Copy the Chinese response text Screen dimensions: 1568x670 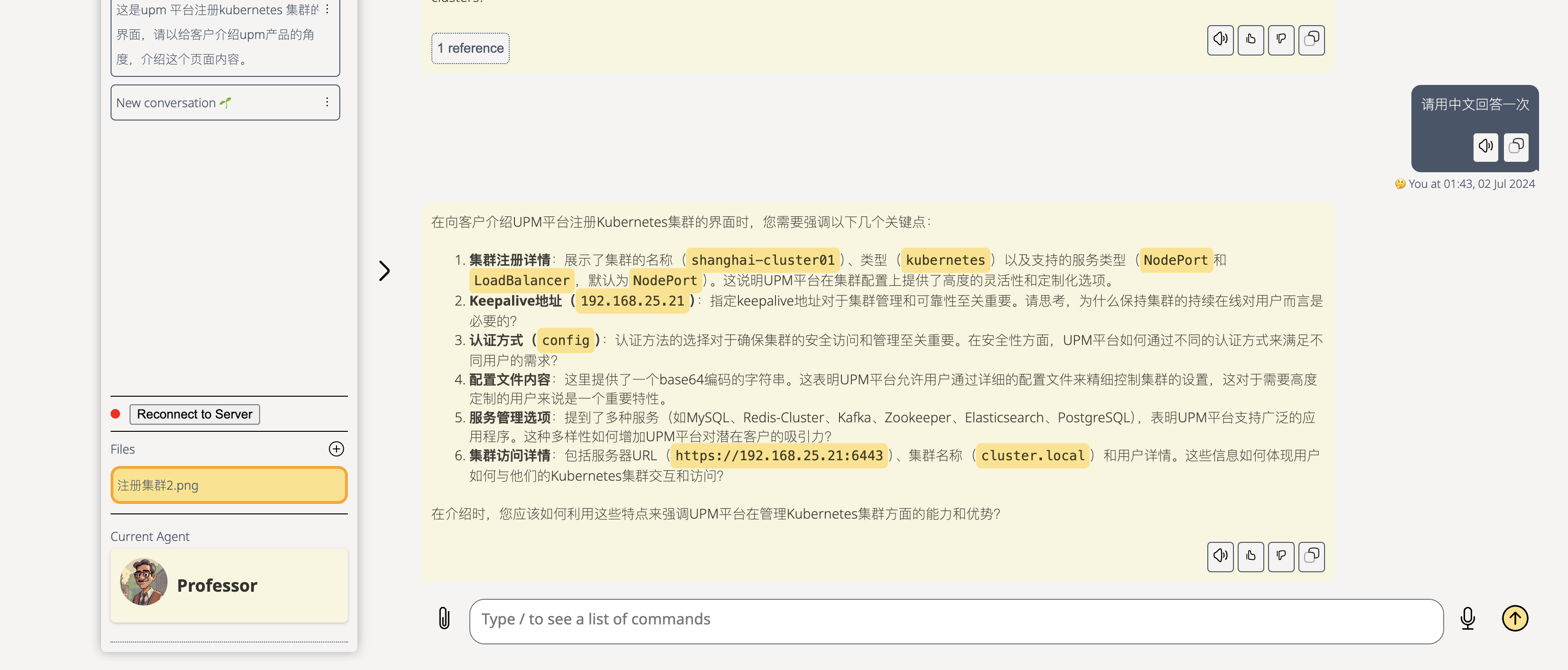click(1311, 556)
